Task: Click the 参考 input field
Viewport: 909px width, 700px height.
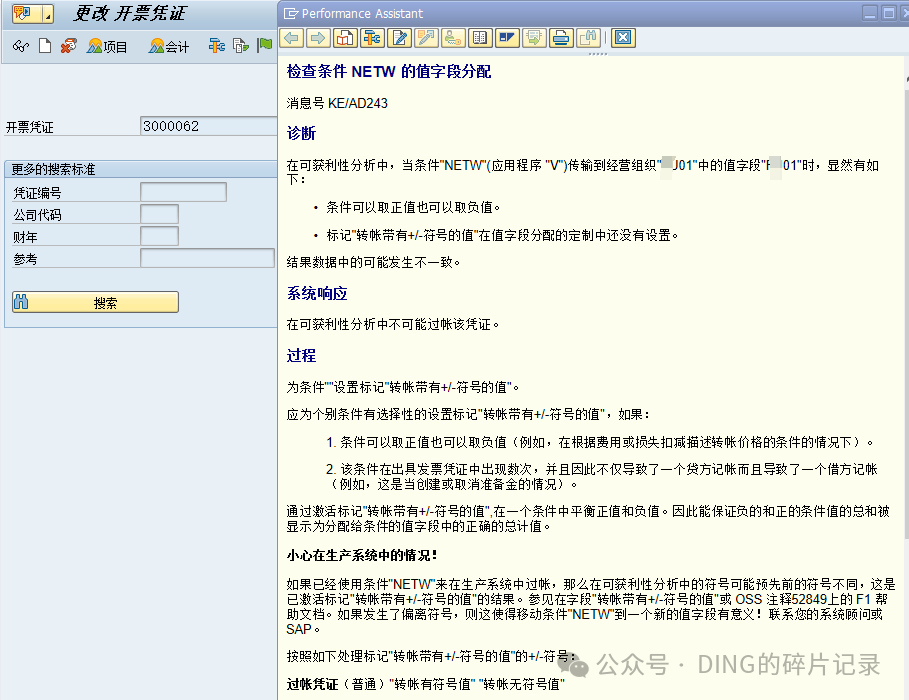Action: click(208, 258)
